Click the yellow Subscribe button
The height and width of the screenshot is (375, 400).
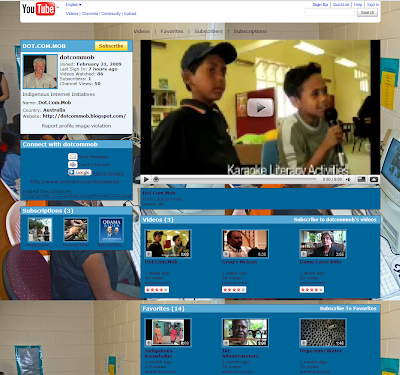pos(111,46)
